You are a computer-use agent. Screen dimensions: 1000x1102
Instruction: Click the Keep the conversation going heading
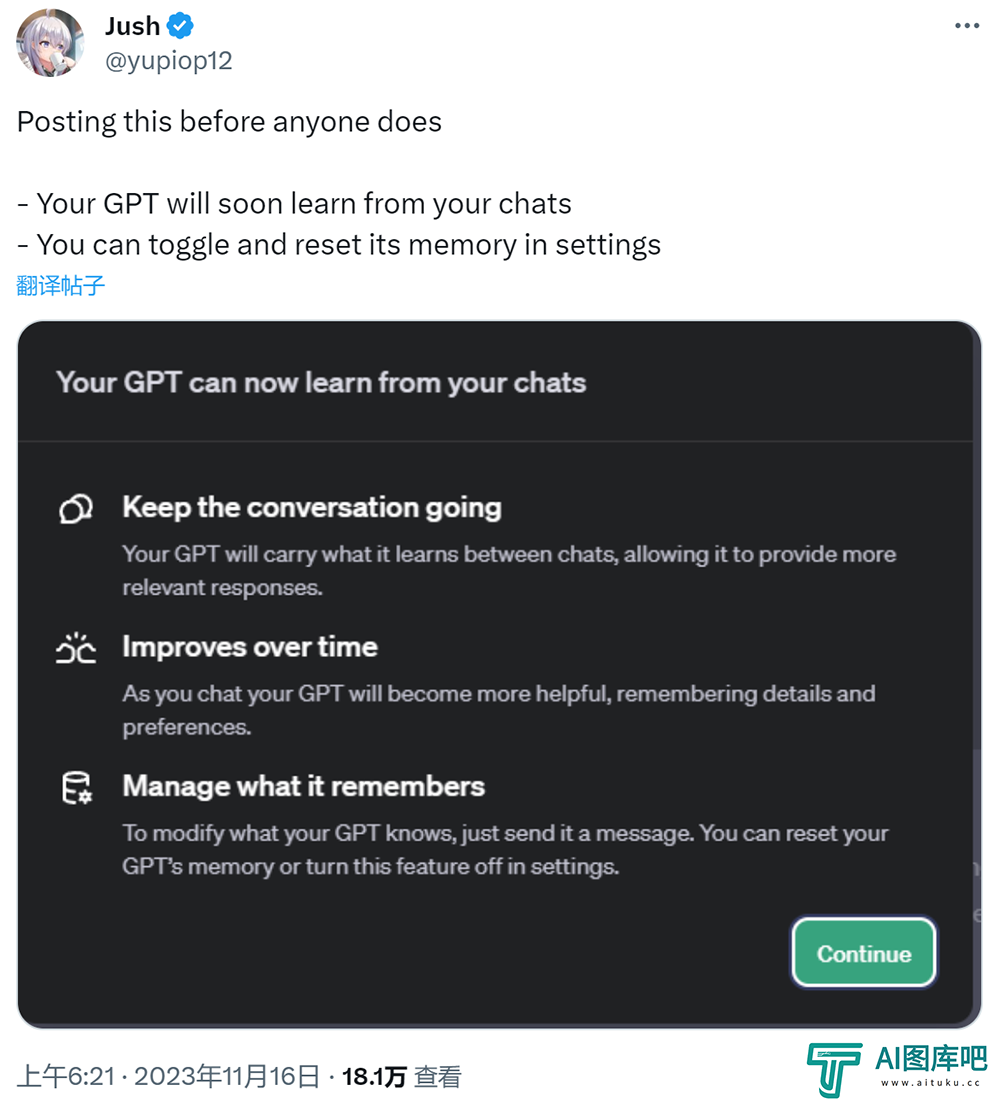(x=312, y=507)
